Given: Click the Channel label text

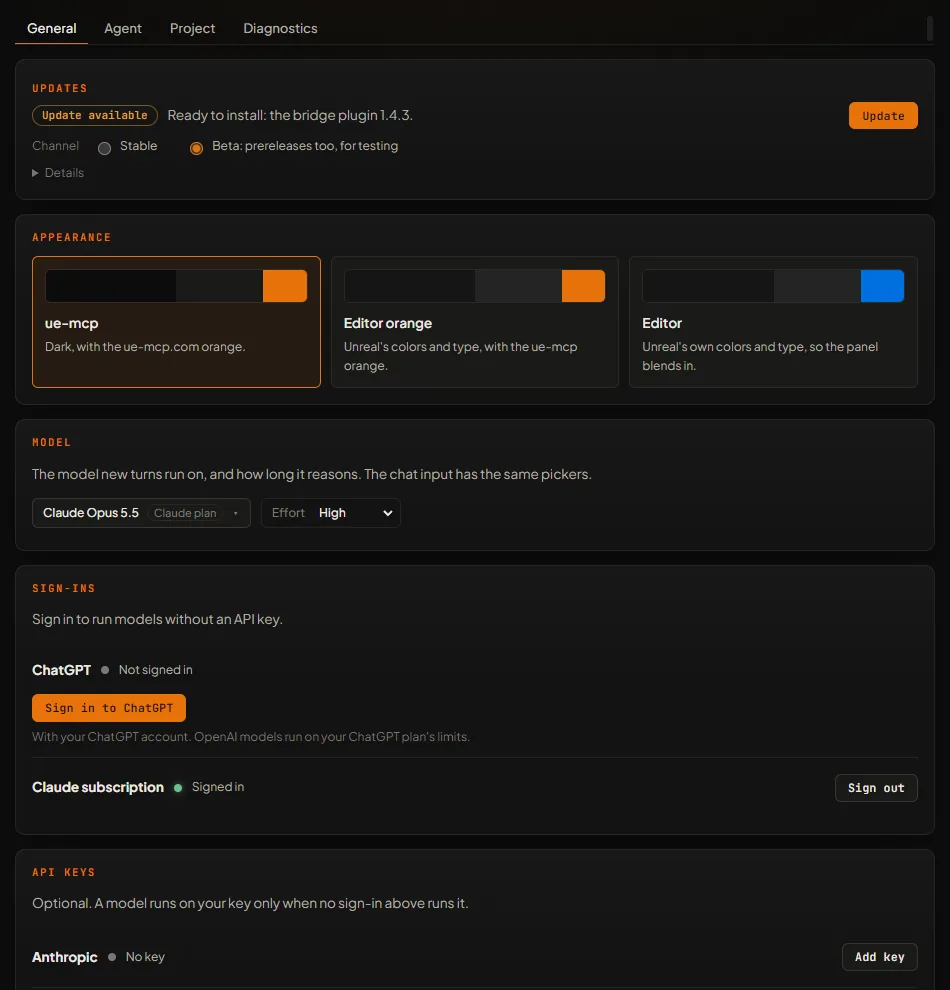Looking at the screenshot, I should click(56, 146).
